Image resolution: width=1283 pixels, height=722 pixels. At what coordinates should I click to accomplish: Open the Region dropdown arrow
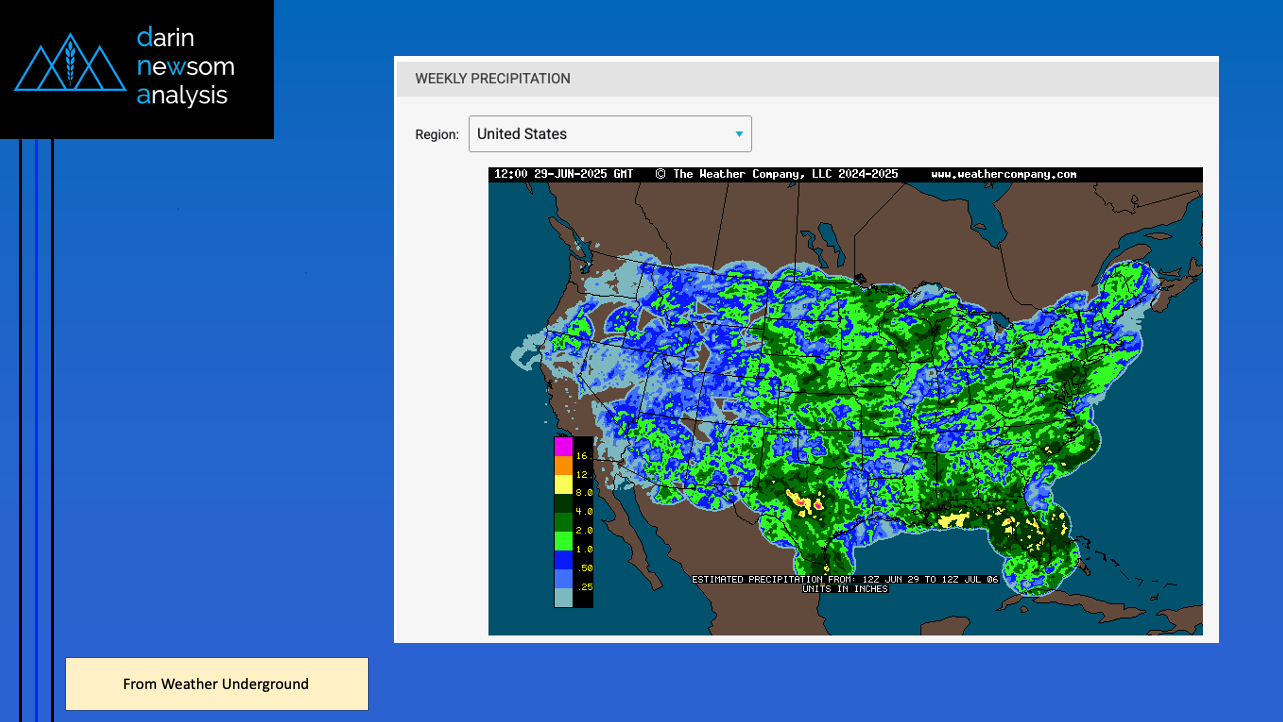[x=739, y=134]
